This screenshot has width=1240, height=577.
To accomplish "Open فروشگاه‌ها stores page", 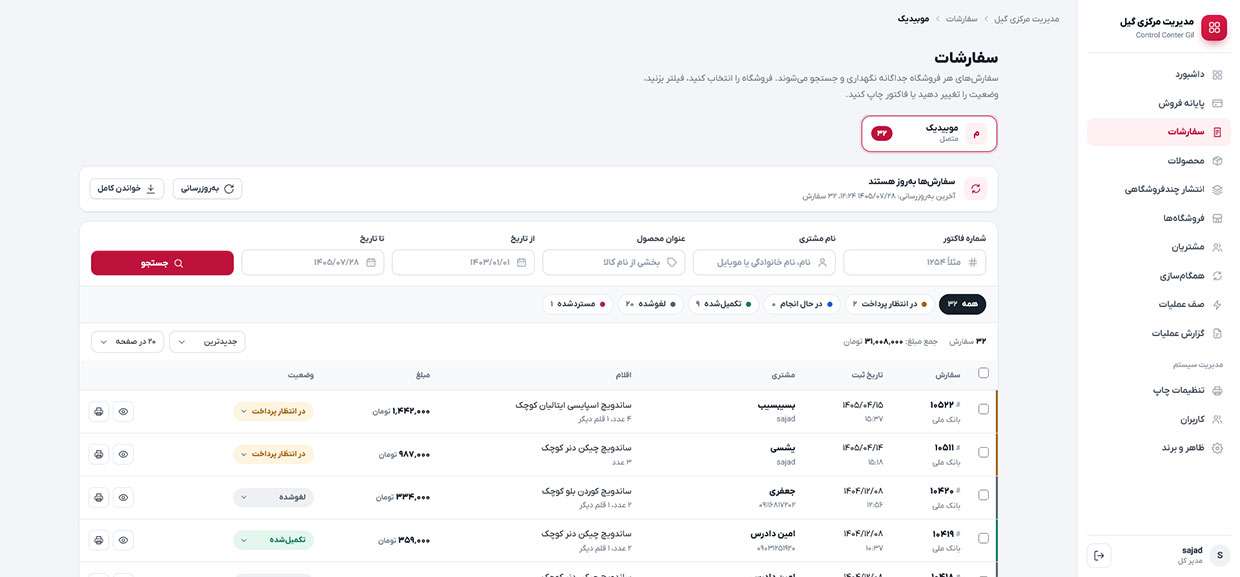I will tap(1158, 218).
